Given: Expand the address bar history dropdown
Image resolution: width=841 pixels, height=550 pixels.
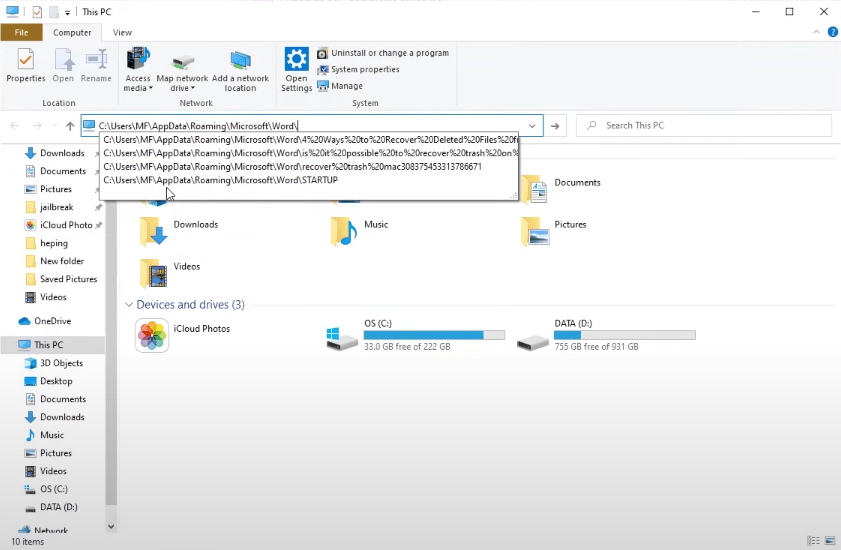Looking at the screenshot, I should pyautogui.click(x=532, y=126).
